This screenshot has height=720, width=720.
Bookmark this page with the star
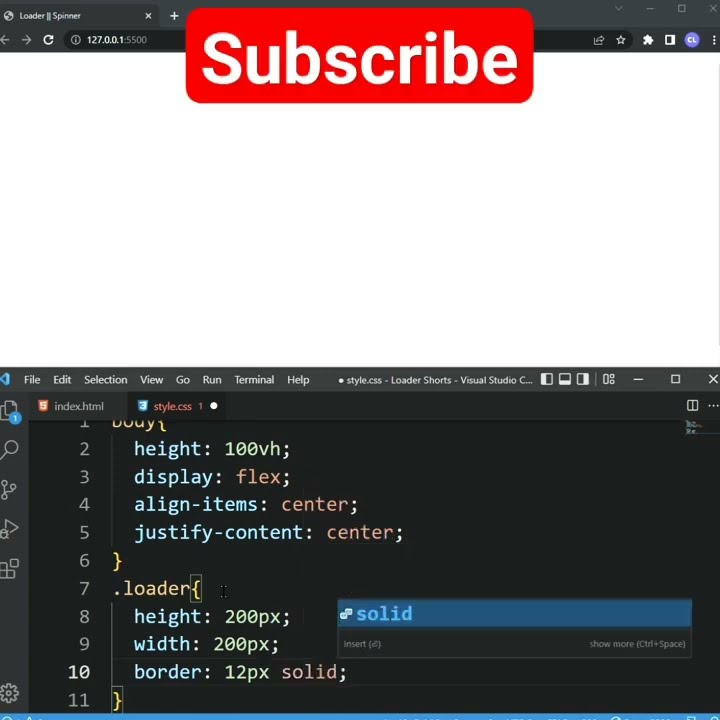(621, 40)
